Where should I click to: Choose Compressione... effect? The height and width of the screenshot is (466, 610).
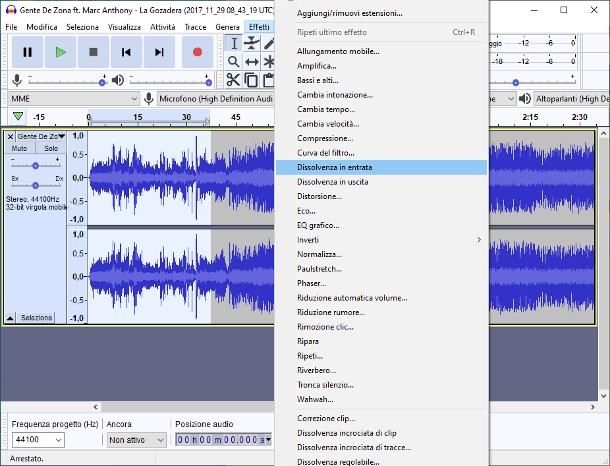coord(381,138)
